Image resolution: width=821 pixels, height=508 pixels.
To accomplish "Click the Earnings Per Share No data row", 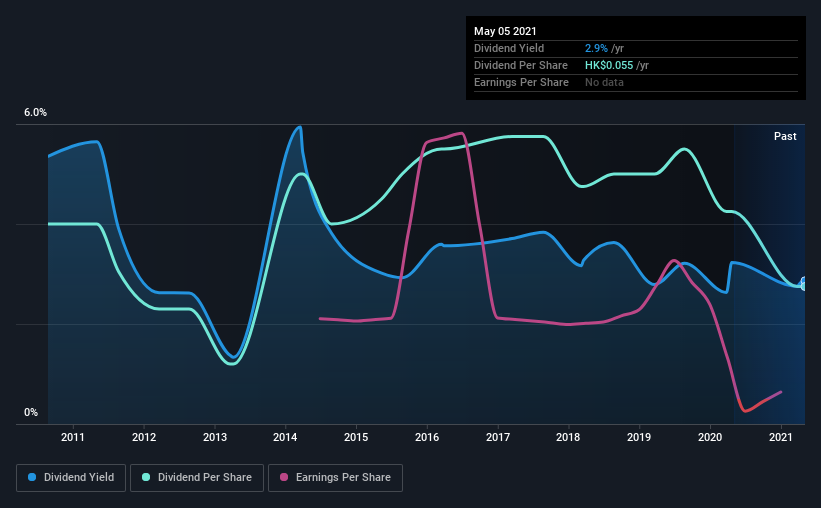I will pyautogui.click(x=636, y=82).
